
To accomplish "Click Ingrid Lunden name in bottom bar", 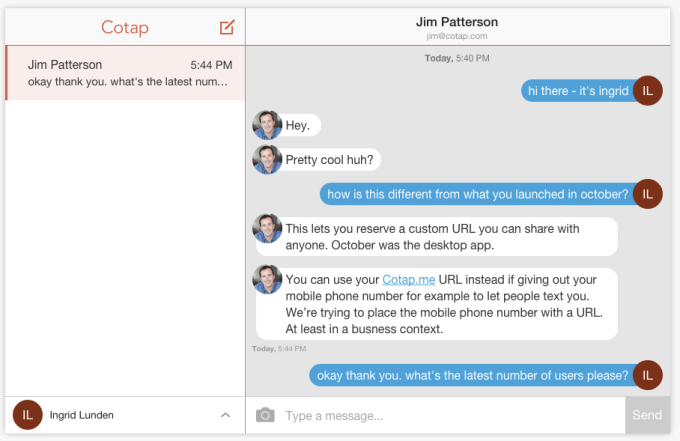I will pyautogui.click(x=82, y=415).
